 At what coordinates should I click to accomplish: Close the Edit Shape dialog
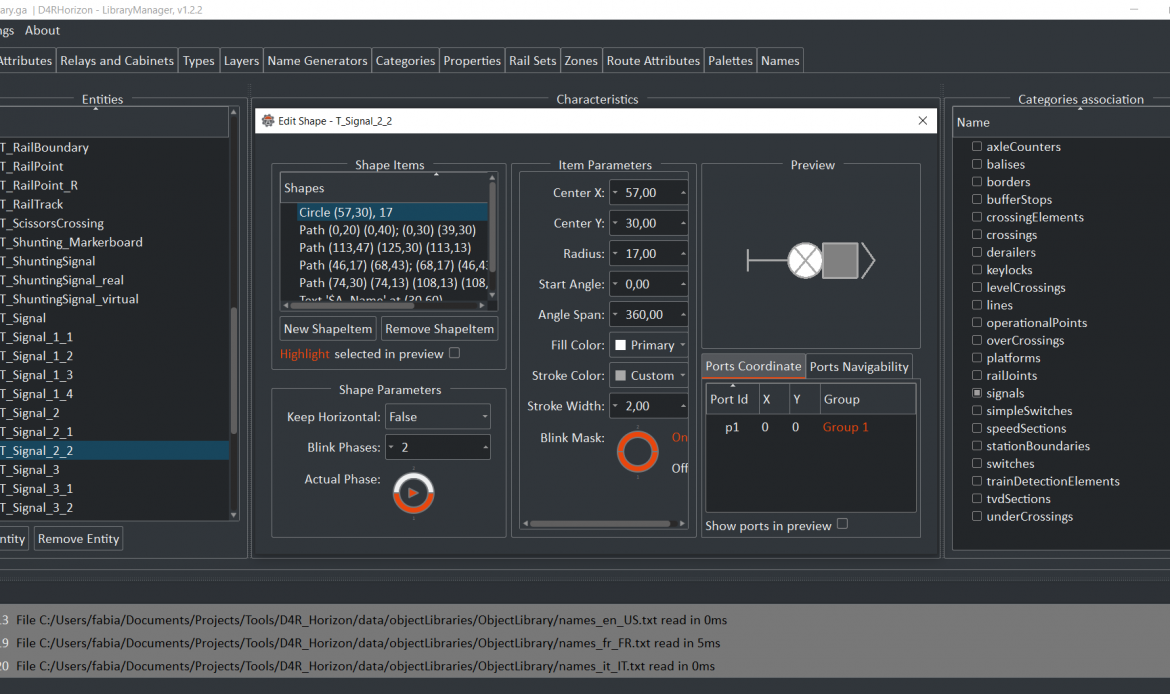pyautogui.click(x=922, y=121)
